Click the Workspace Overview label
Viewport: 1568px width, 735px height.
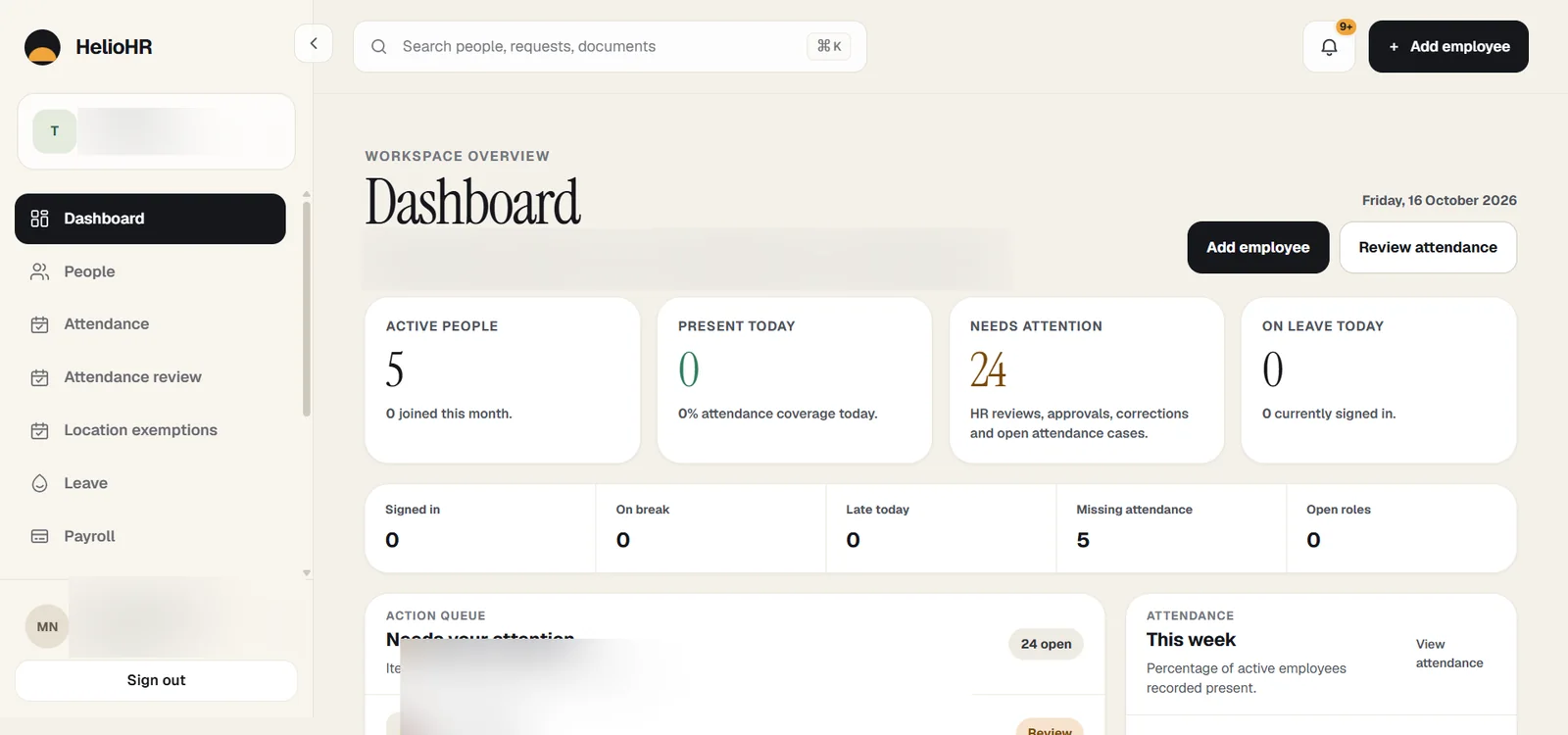point(458,156)
